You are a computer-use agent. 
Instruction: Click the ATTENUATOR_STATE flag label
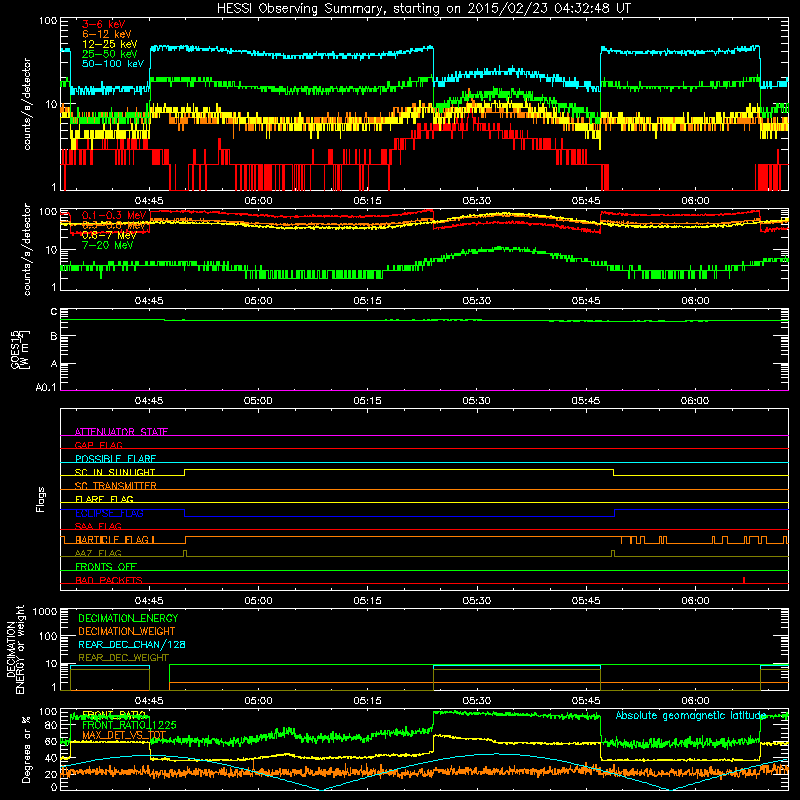tap(121, 432)
